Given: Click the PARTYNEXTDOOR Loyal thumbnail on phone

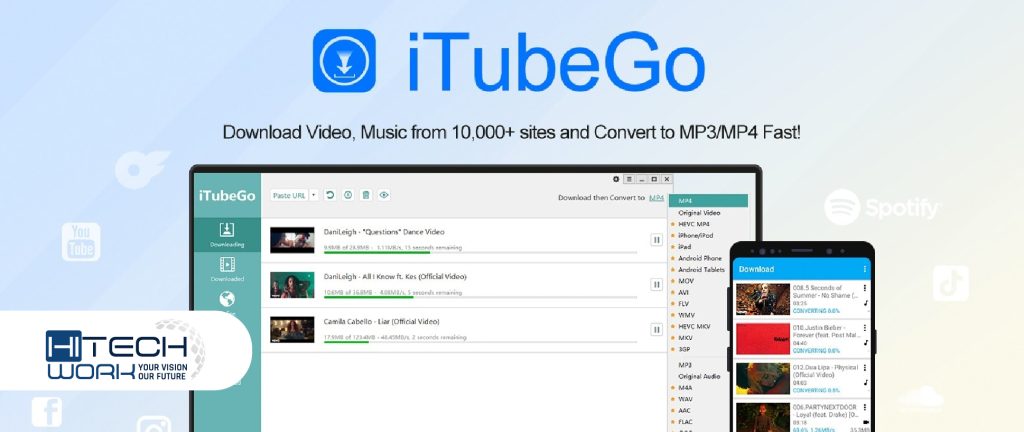Looking at the screenshot, I should click(x=763, y=417).
